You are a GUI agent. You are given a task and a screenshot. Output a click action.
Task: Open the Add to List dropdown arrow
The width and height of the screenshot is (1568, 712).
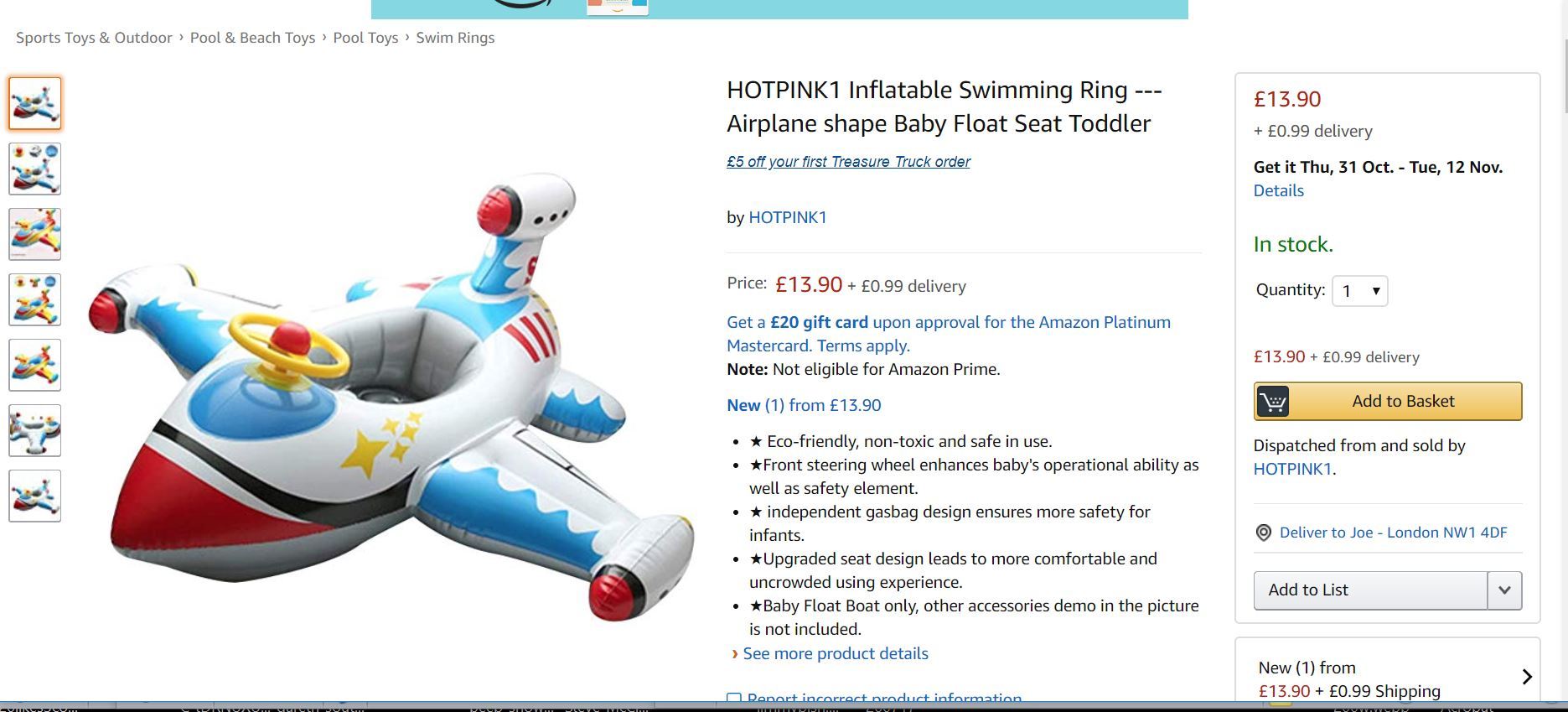(1504, 590)
